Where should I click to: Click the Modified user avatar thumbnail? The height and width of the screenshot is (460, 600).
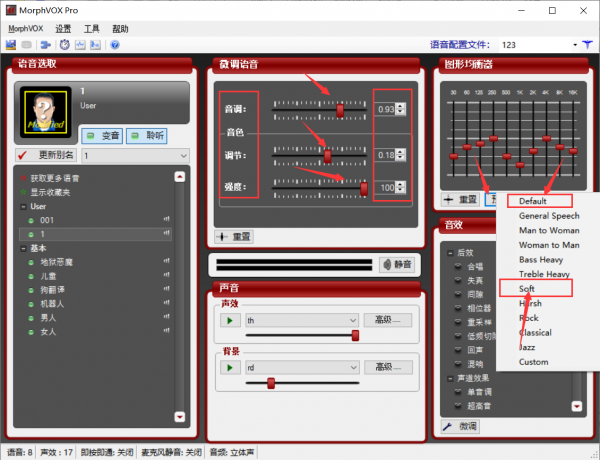pos(46,111)
